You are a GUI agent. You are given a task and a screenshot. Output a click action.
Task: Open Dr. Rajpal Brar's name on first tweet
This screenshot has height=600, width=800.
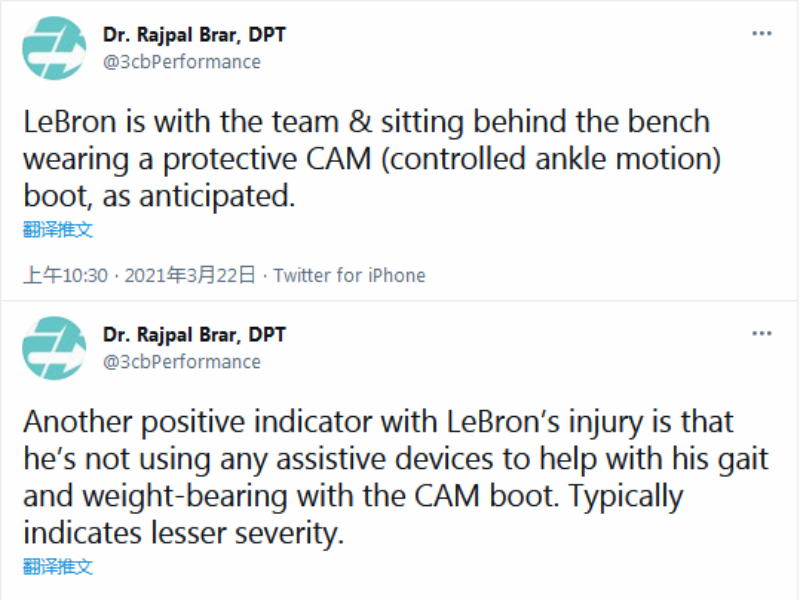coord(194,36)
